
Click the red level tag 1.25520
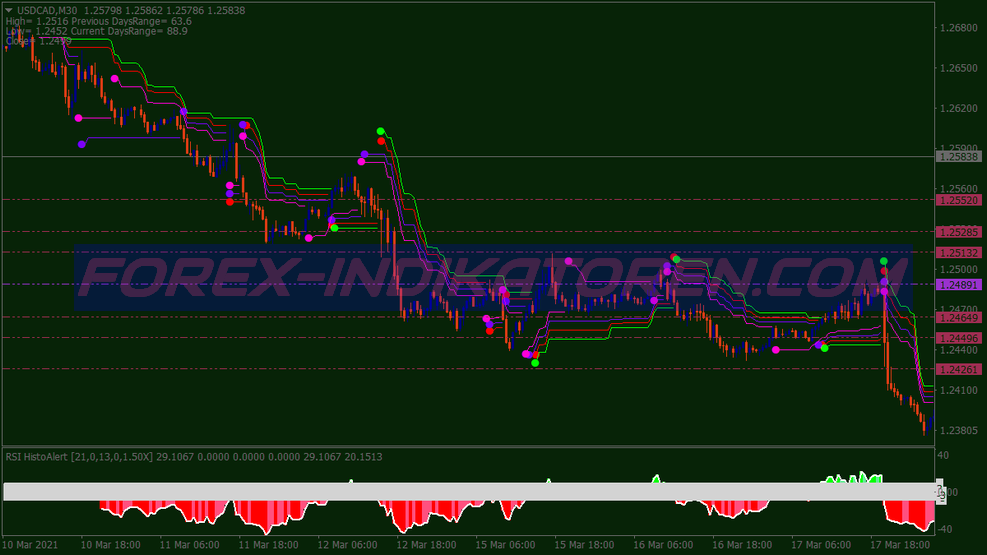coord(959,200)
